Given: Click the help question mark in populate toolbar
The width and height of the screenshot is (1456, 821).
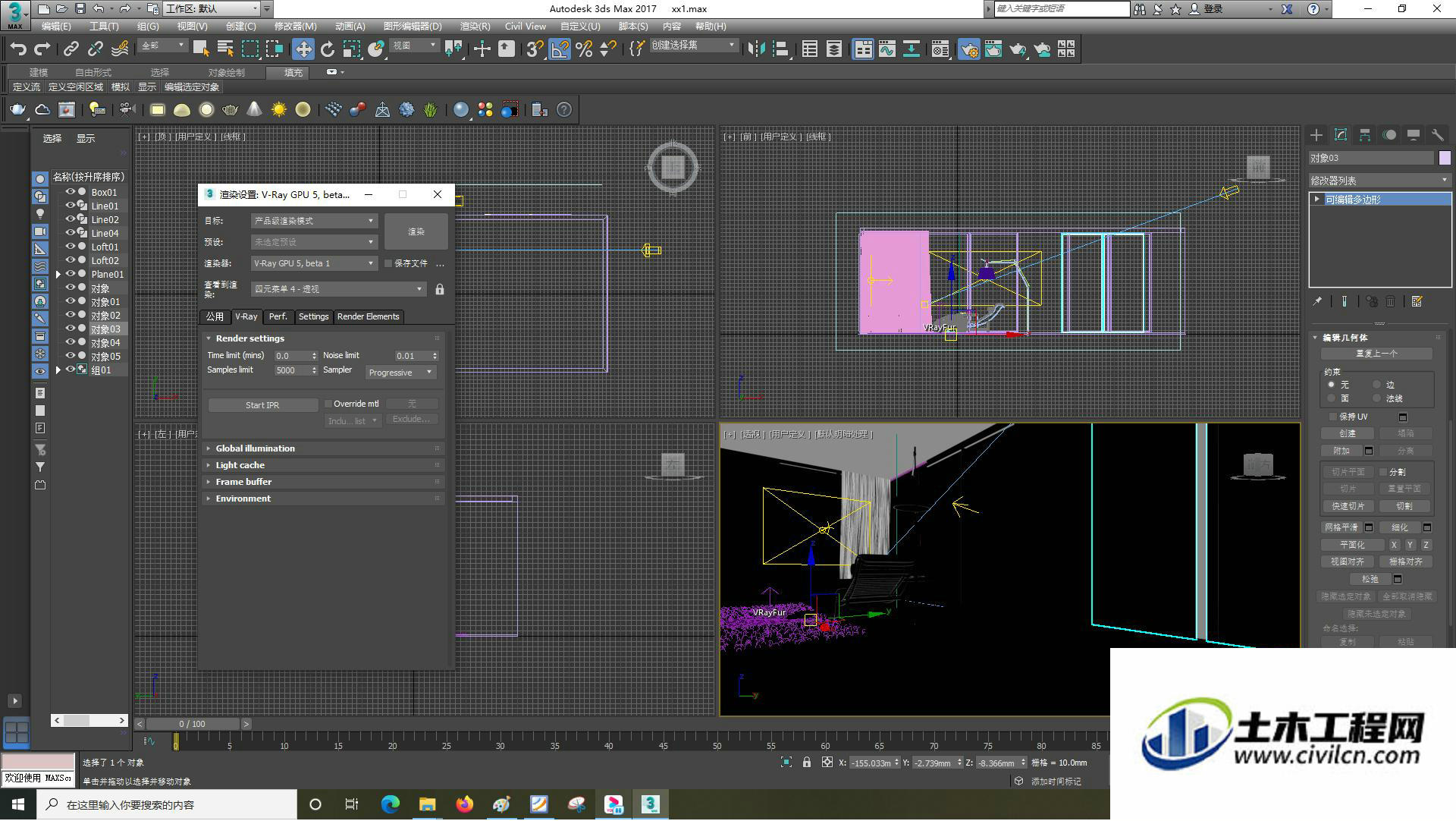Looking at the screenshot, I should 564,110.
